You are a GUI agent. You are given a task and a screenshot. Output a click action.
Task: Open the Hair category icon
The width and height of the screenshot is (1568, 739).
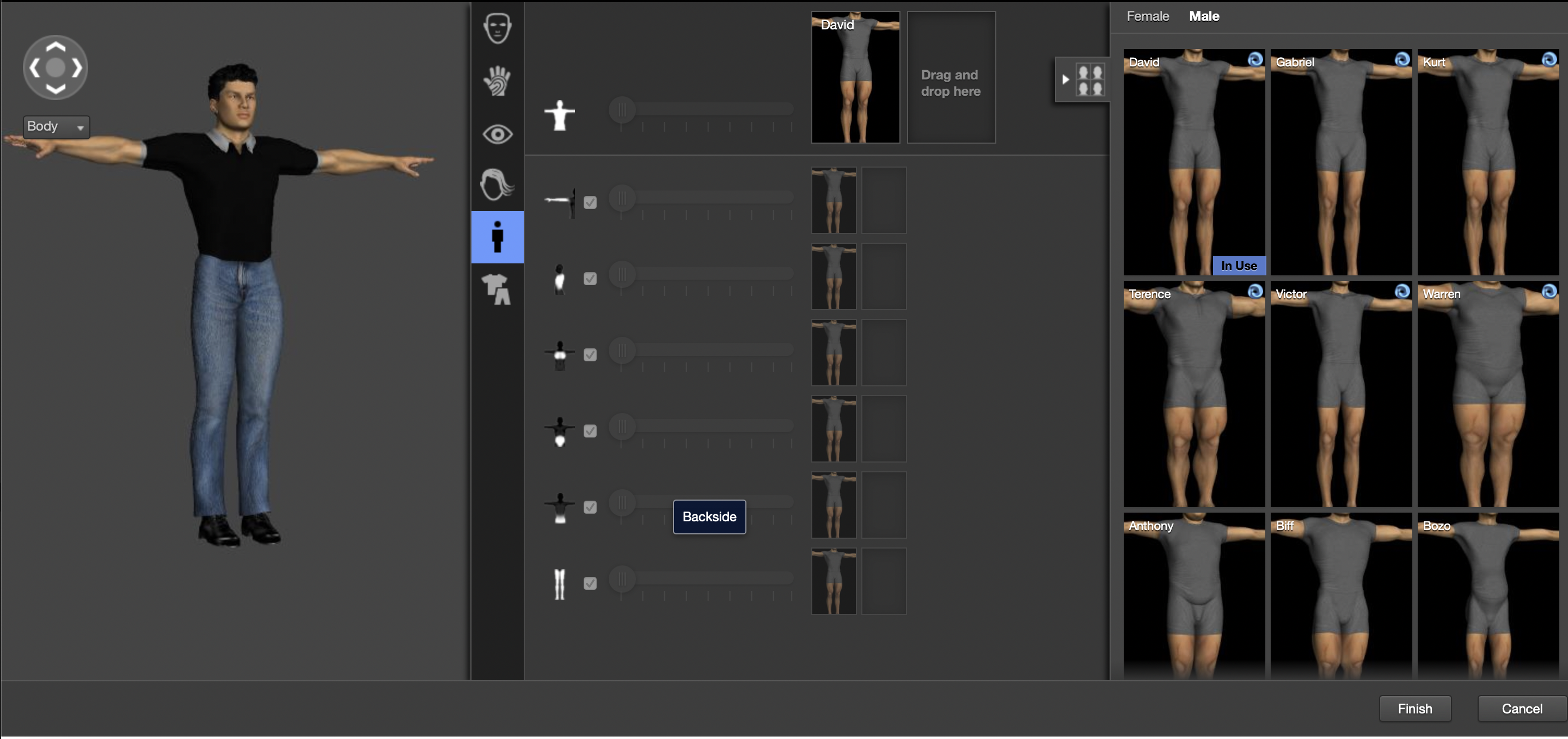pyautogui.click(x=497, y=184)
